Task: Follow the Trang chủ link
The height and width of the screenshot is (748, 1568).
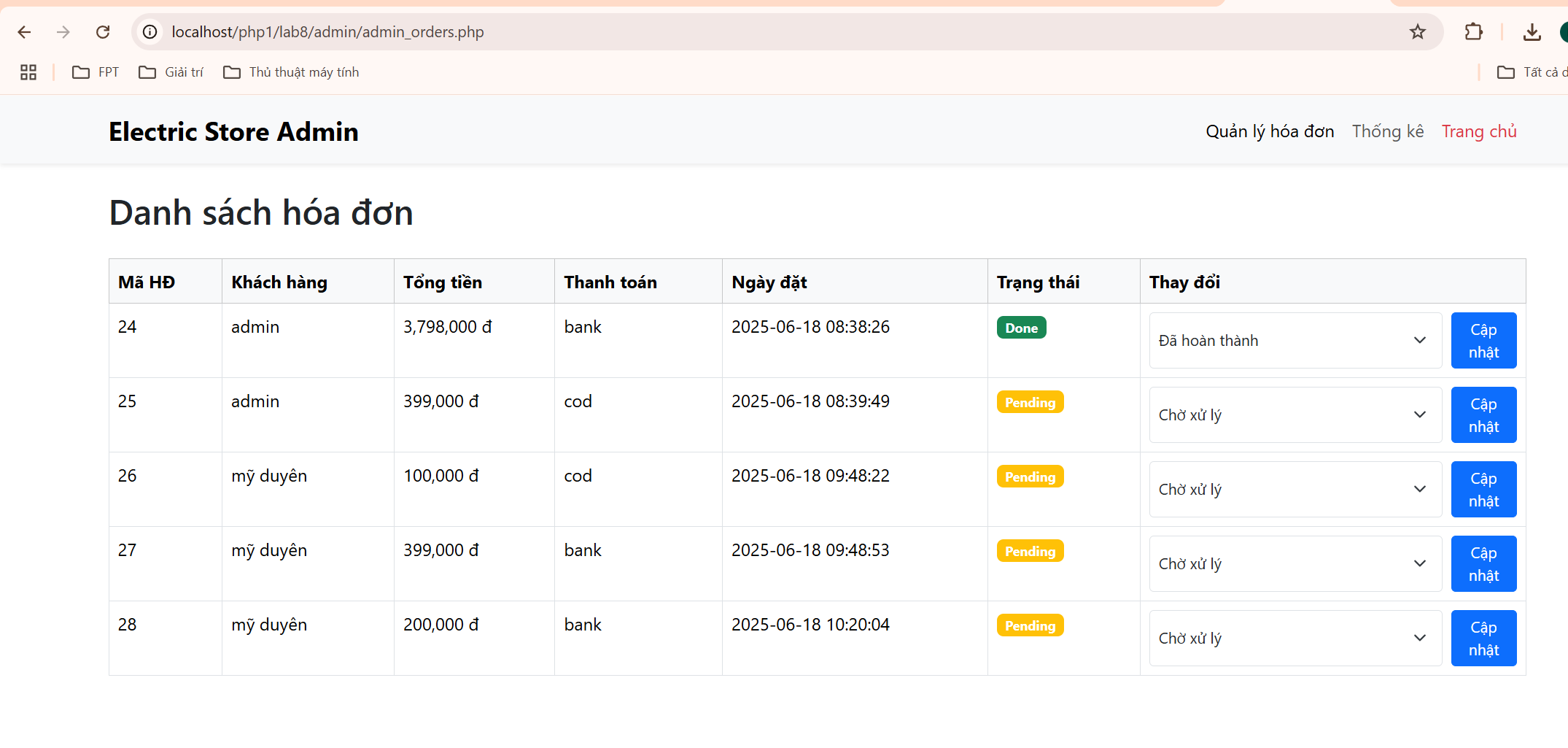Action: pyautogui.click(x=1479, y=131)
